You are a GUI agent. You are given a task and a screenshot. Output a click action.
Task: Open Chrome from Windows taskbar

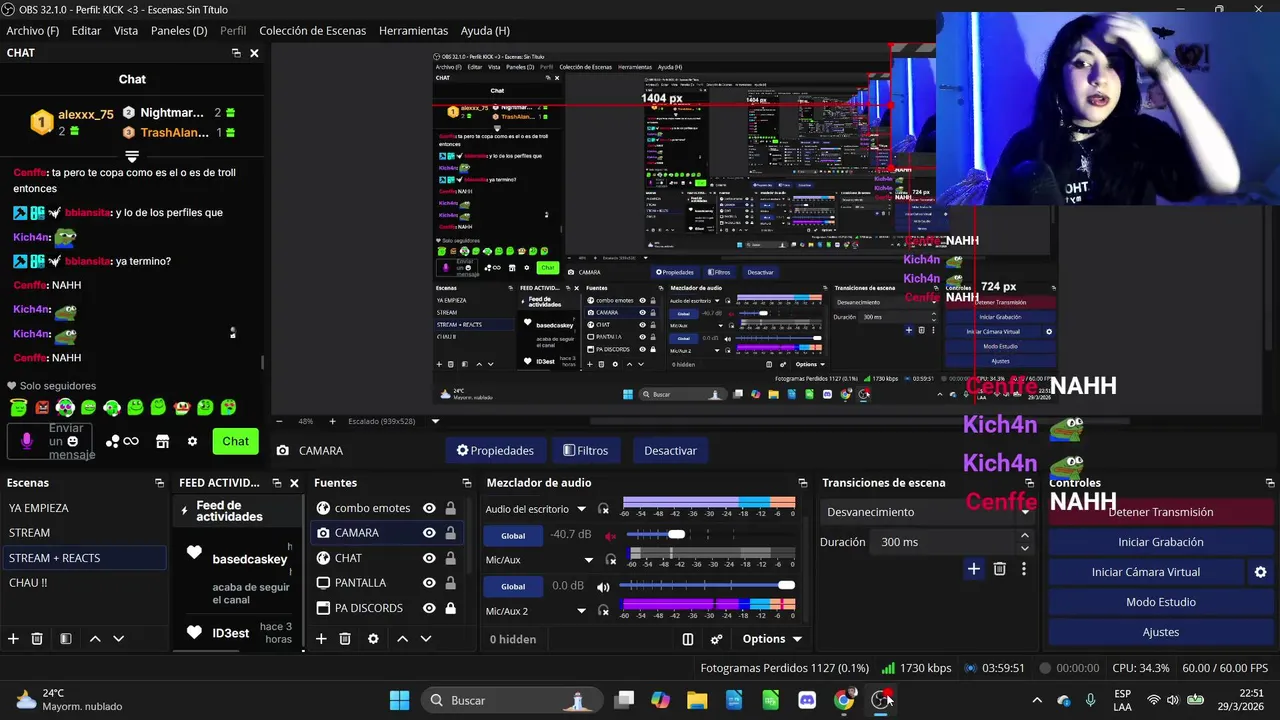click(845, 700)
